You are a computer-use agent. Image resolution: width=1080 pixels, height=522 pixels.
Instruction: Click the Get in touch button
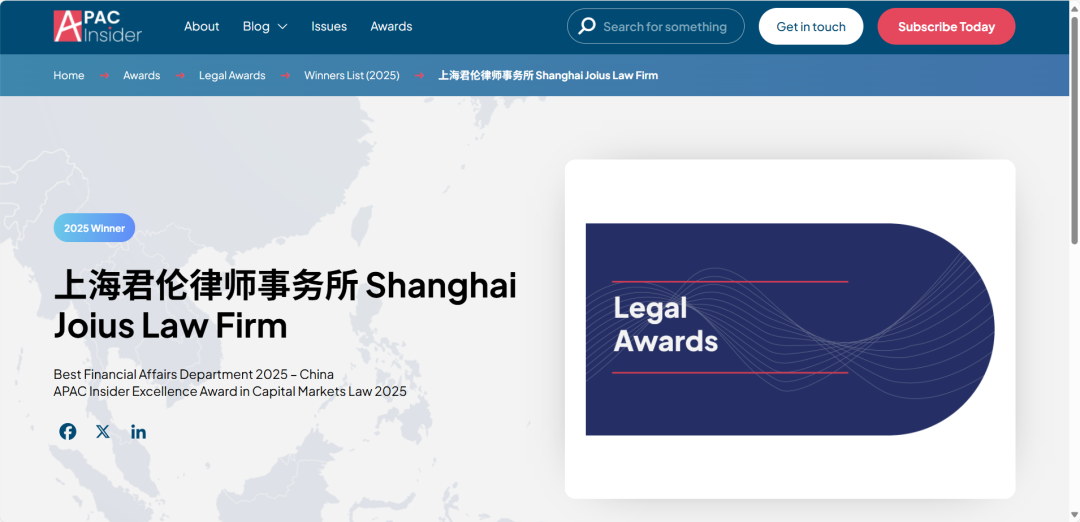coord(811,26)
